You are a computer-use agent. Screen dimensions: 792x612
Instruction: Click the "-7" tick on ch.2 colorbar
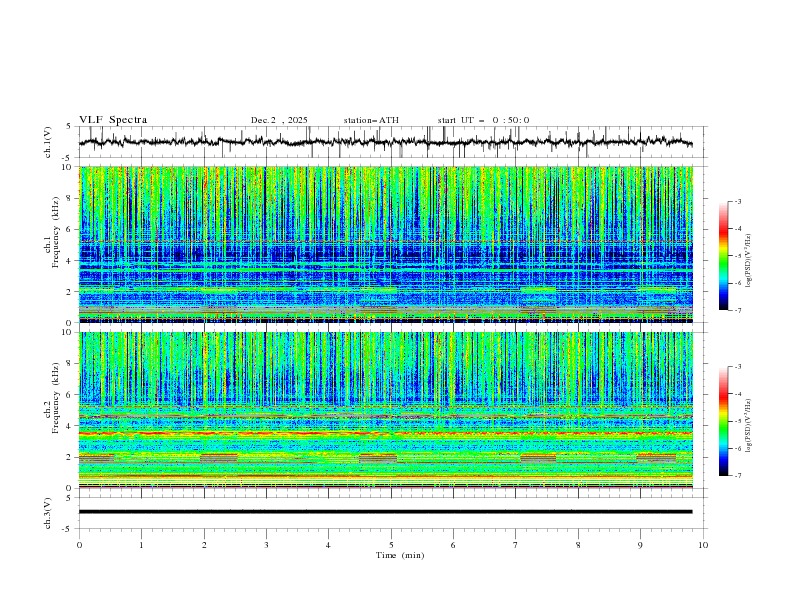pos(738,475)
